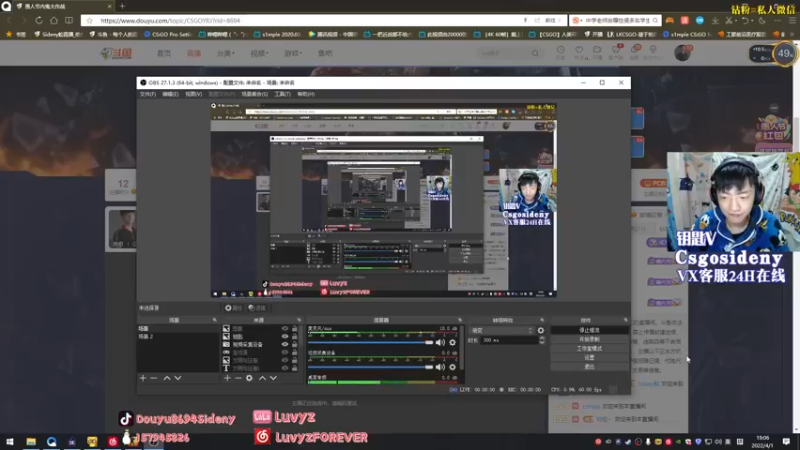
Task: Toggle lock of the top source row
Action: pos(294,329)
